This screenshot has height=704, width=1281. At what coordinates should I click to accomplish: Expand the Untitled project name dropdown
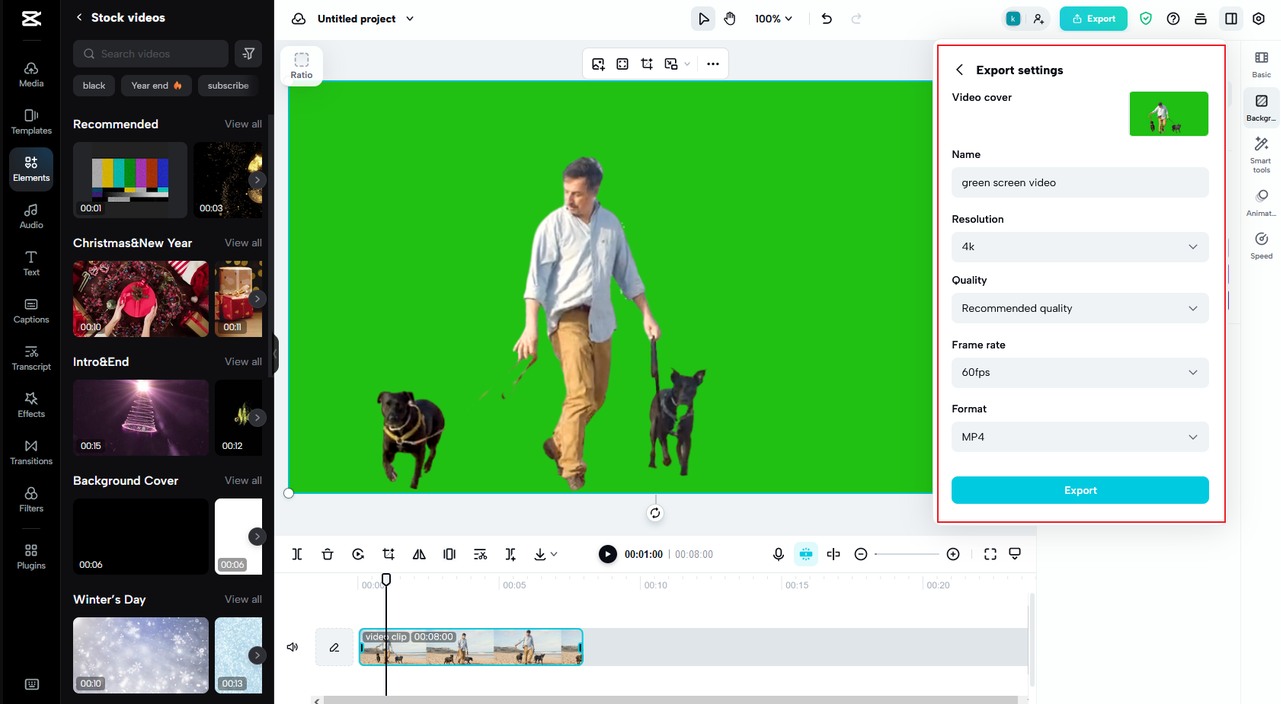tap(410, 19)
